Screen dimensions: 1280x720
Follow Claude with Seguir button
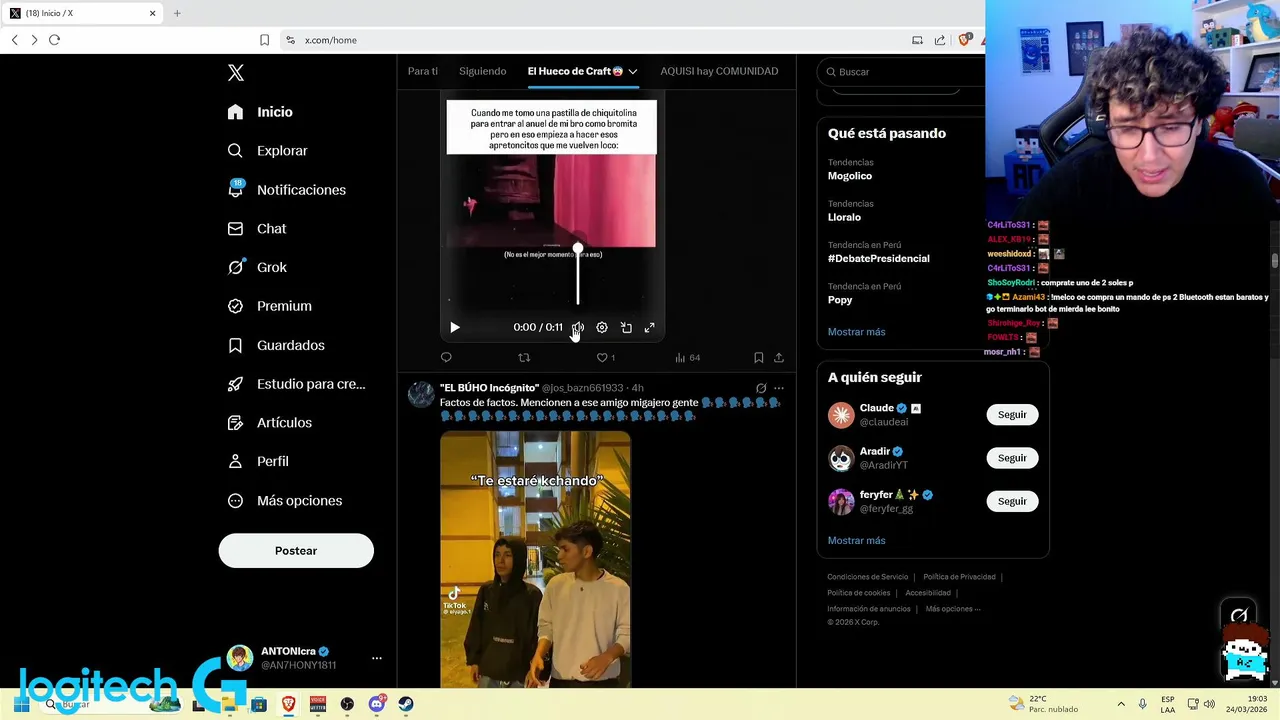coord(1012,415)
